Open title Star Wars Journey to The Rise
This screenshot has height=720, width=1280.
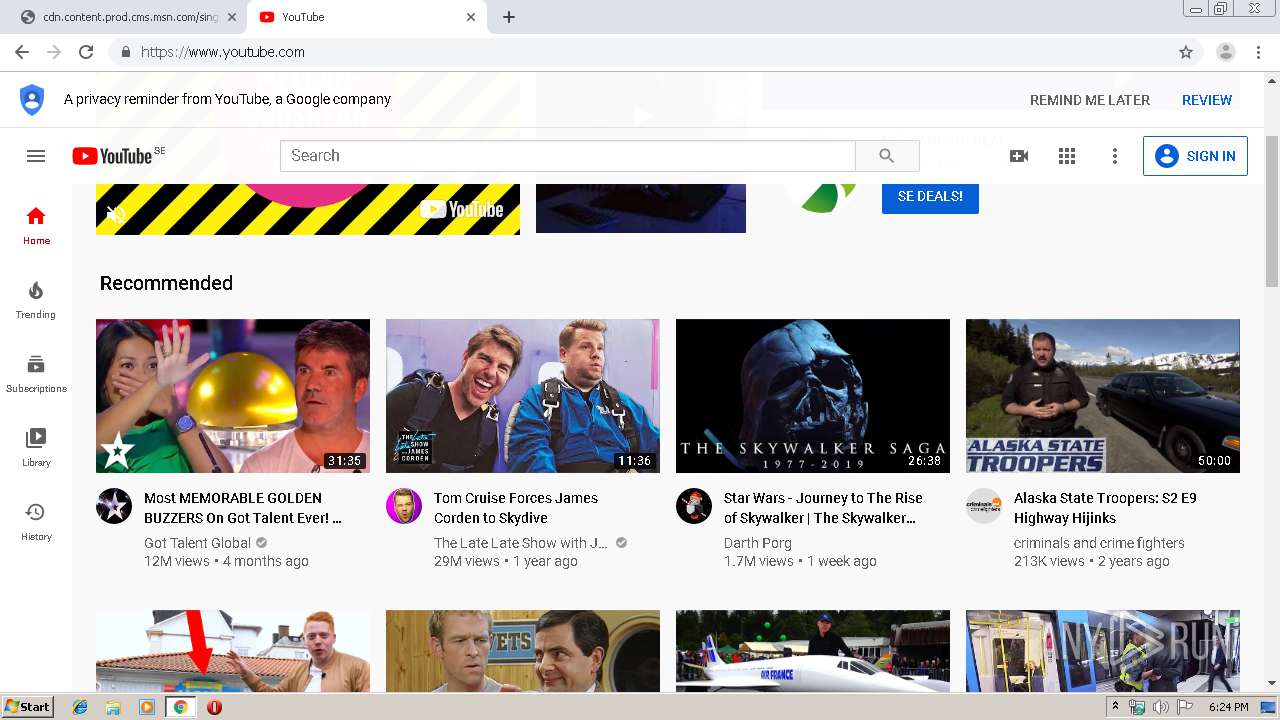(x=823, y=508)
